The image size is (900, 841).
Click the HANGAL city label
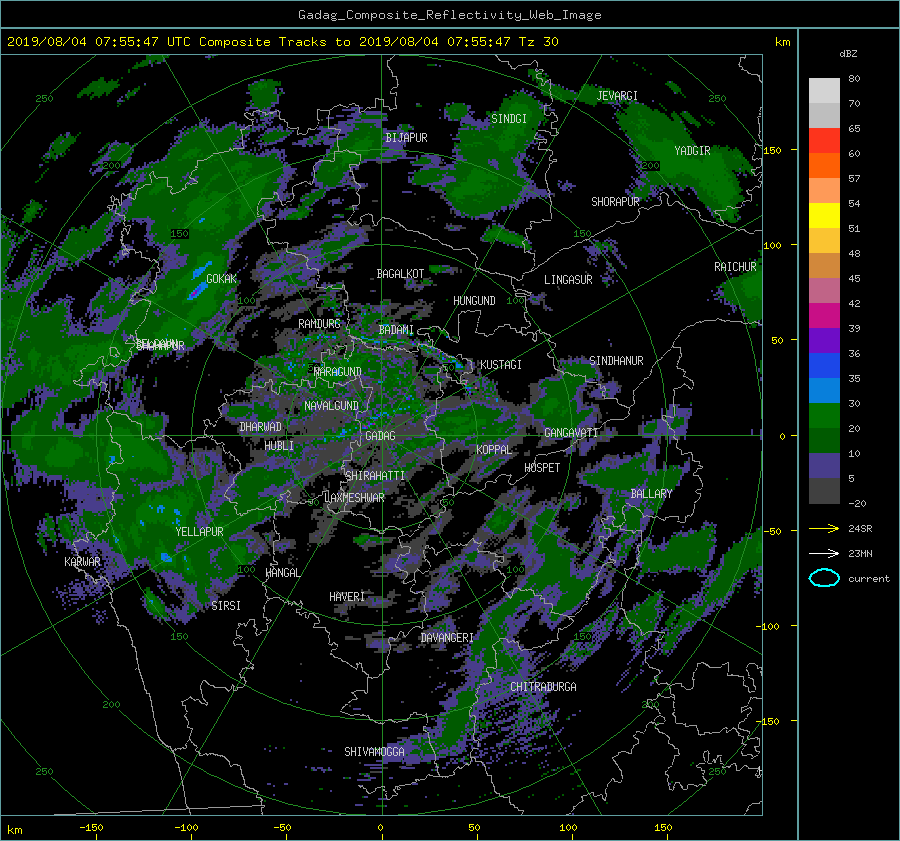[282, 573]
